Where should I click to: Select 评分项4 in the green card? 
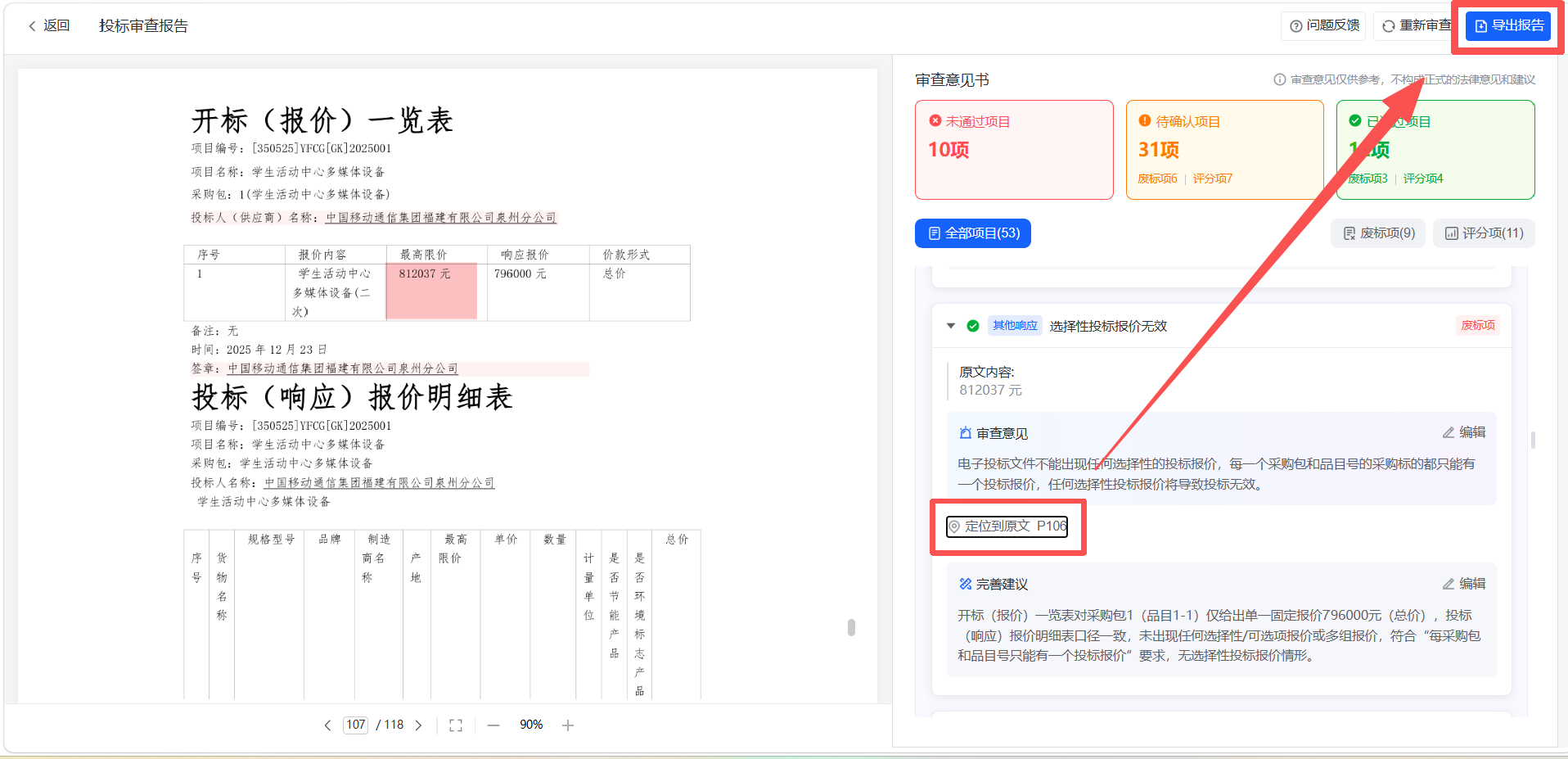click(x=1423, y=178)
